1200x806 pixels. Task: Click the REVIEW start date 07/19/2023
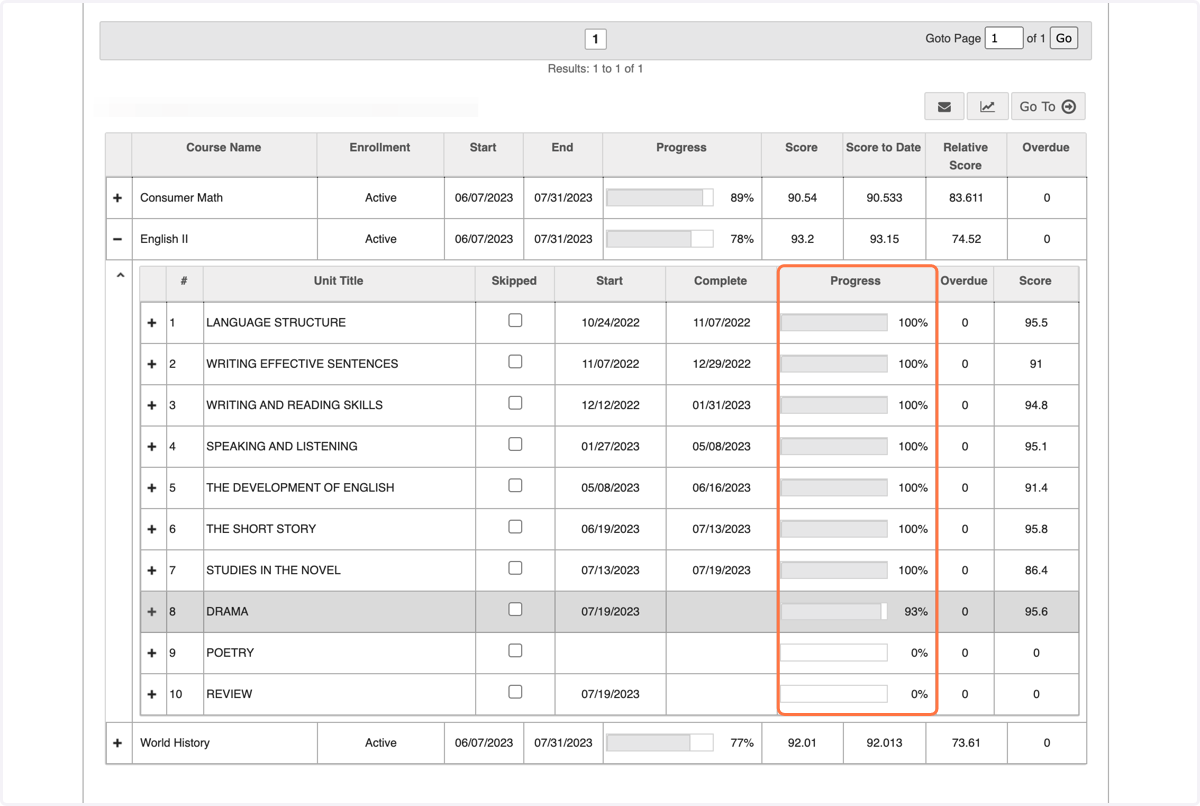pyautogui.click(x=610, y=694)
